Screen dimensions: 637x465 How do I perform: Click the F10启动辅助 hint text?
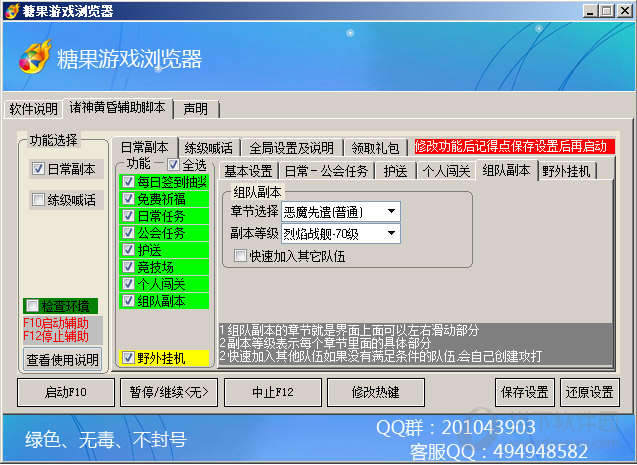(x=56, y=323)
